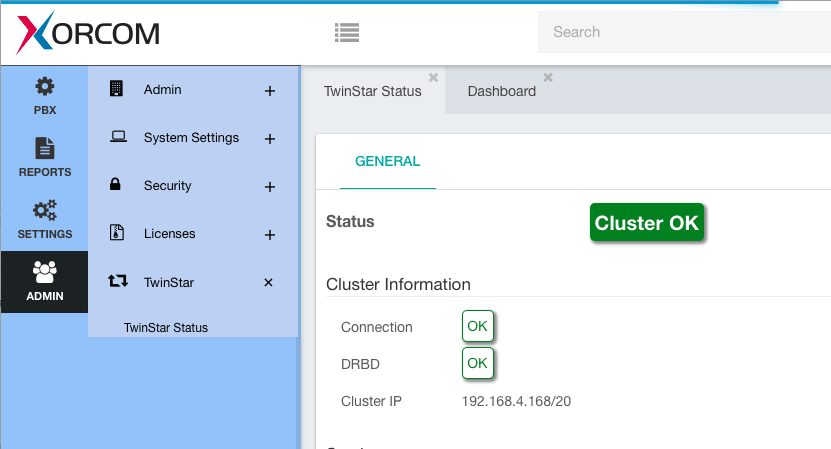Viewport: 831px width, 449px height.
Task: Click the TwinStar arrows icon
Action: 118,281
